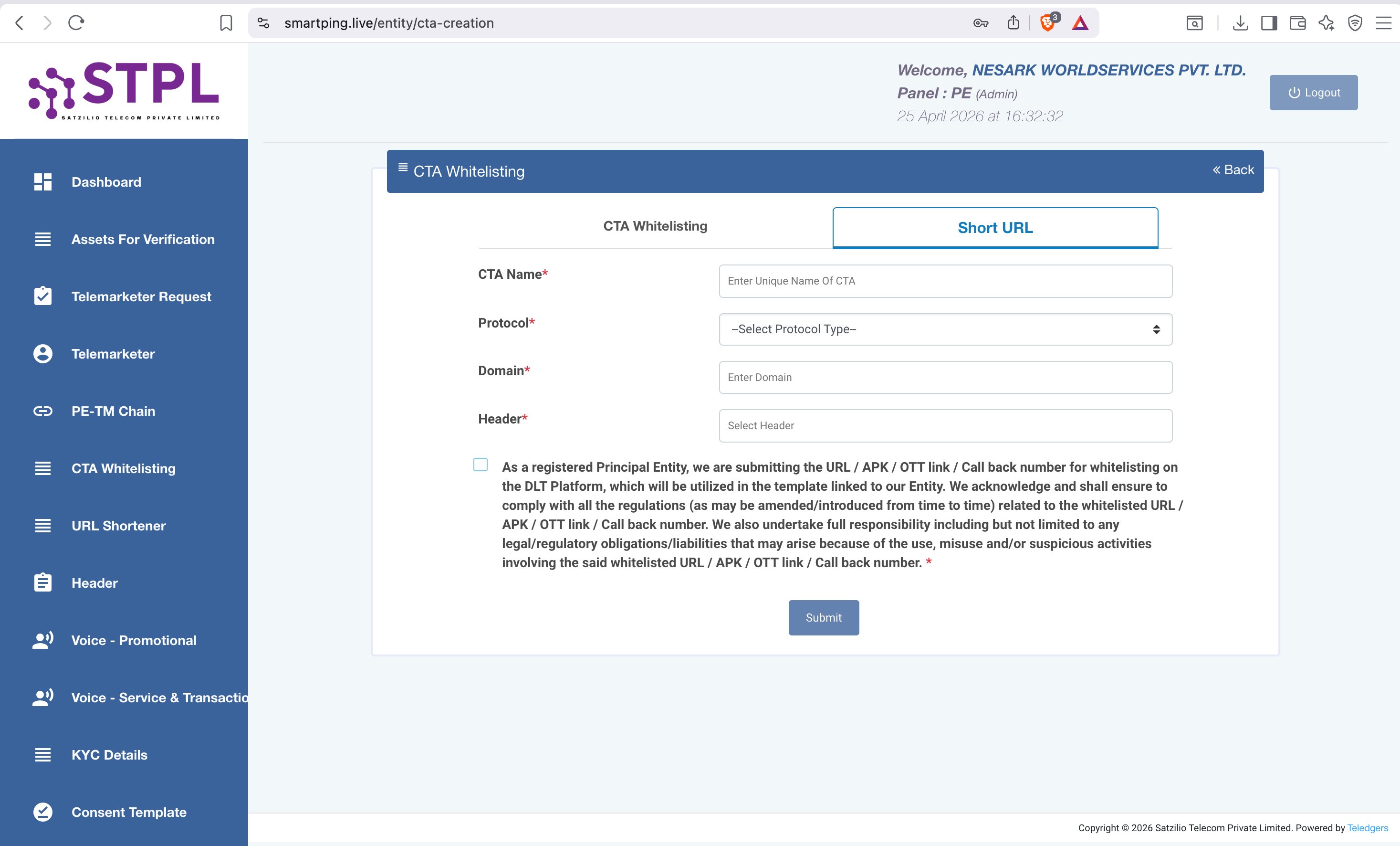Image resolution: width=1400 pixels, height=846 pixels.
Task: Click the panel menu icon beside CTA Whitelisting title
Action: point(403,167)
